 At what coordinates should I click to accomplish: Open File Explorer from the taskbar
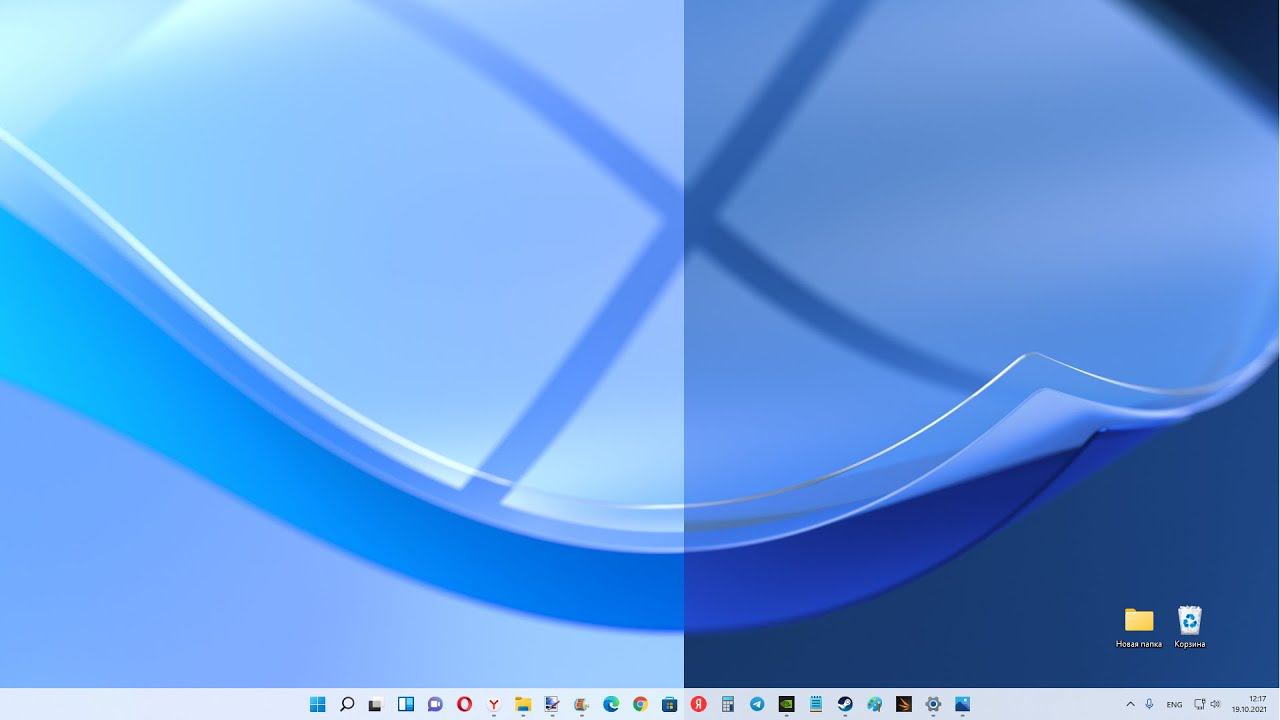click(523, 704)
